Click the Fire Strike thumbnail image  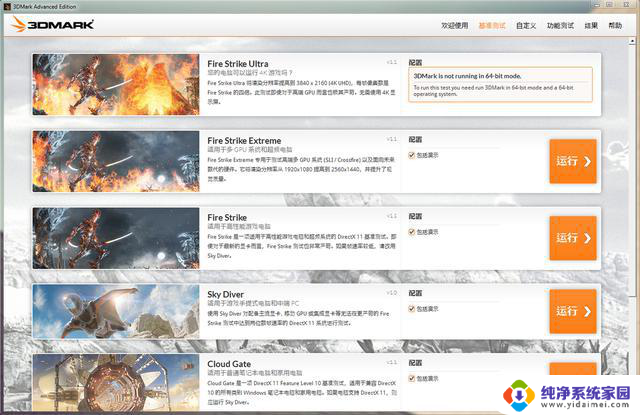[116, 238]
